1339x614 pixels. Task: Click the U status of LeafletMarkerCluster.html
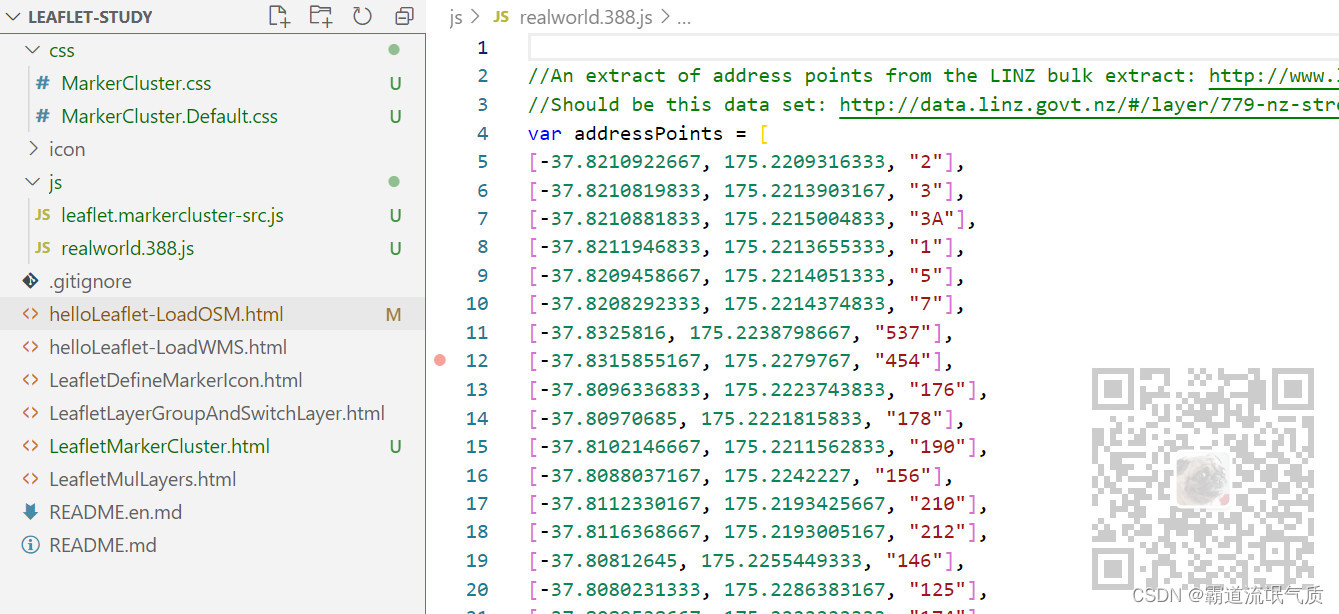pos(395,446)
